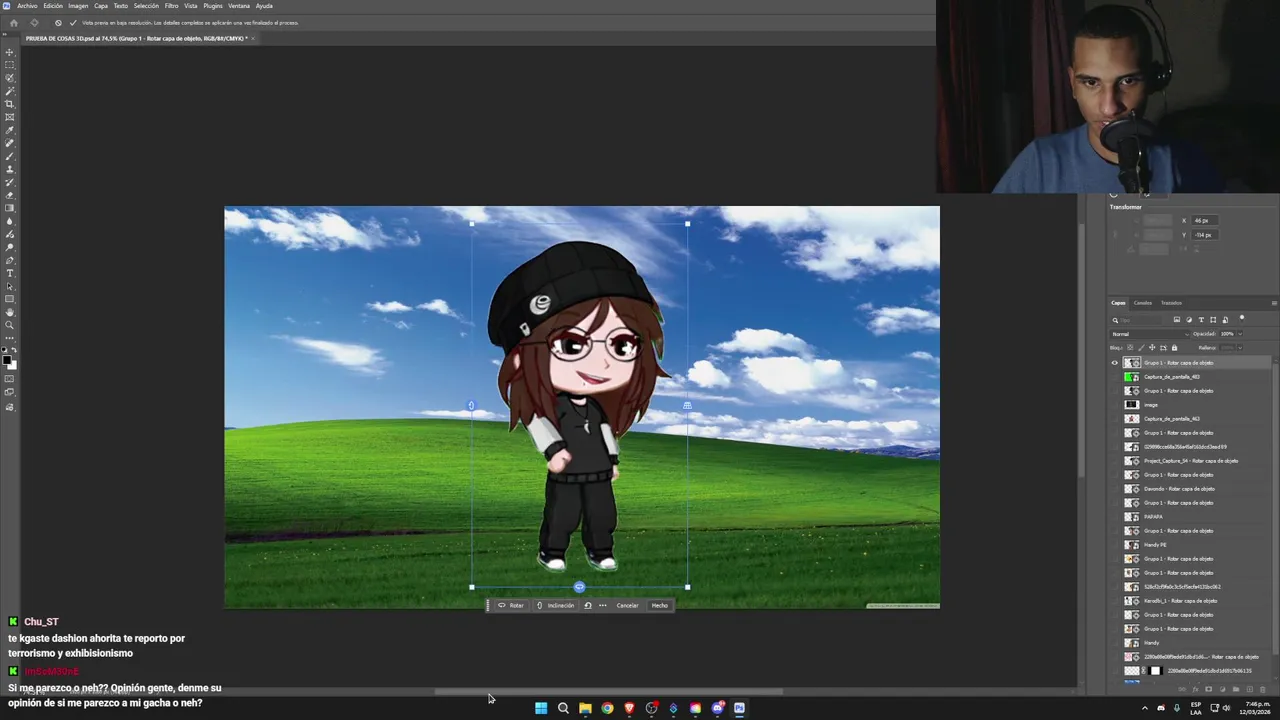Select the Gradient tool
Viewport: 1280px width, 720px height.
[x=10, y=208]
